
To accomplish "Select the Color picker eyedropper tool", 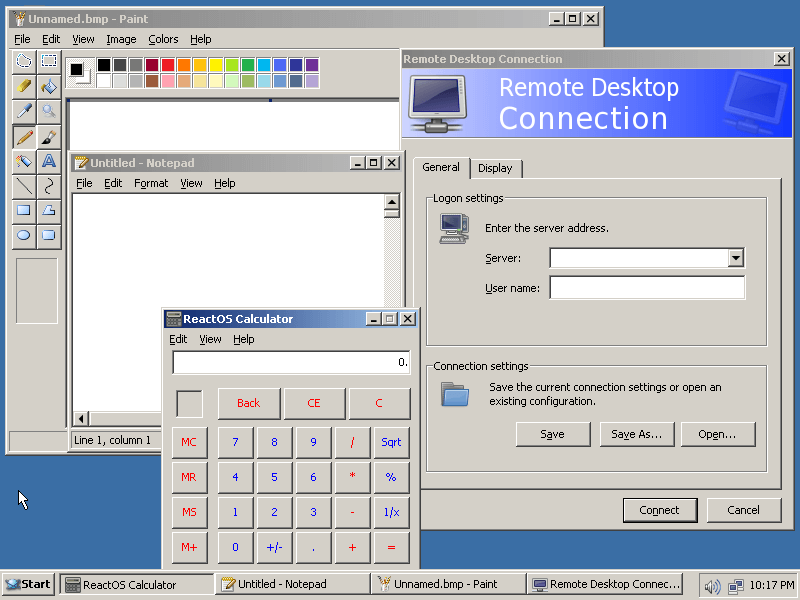I will [24, 111].
